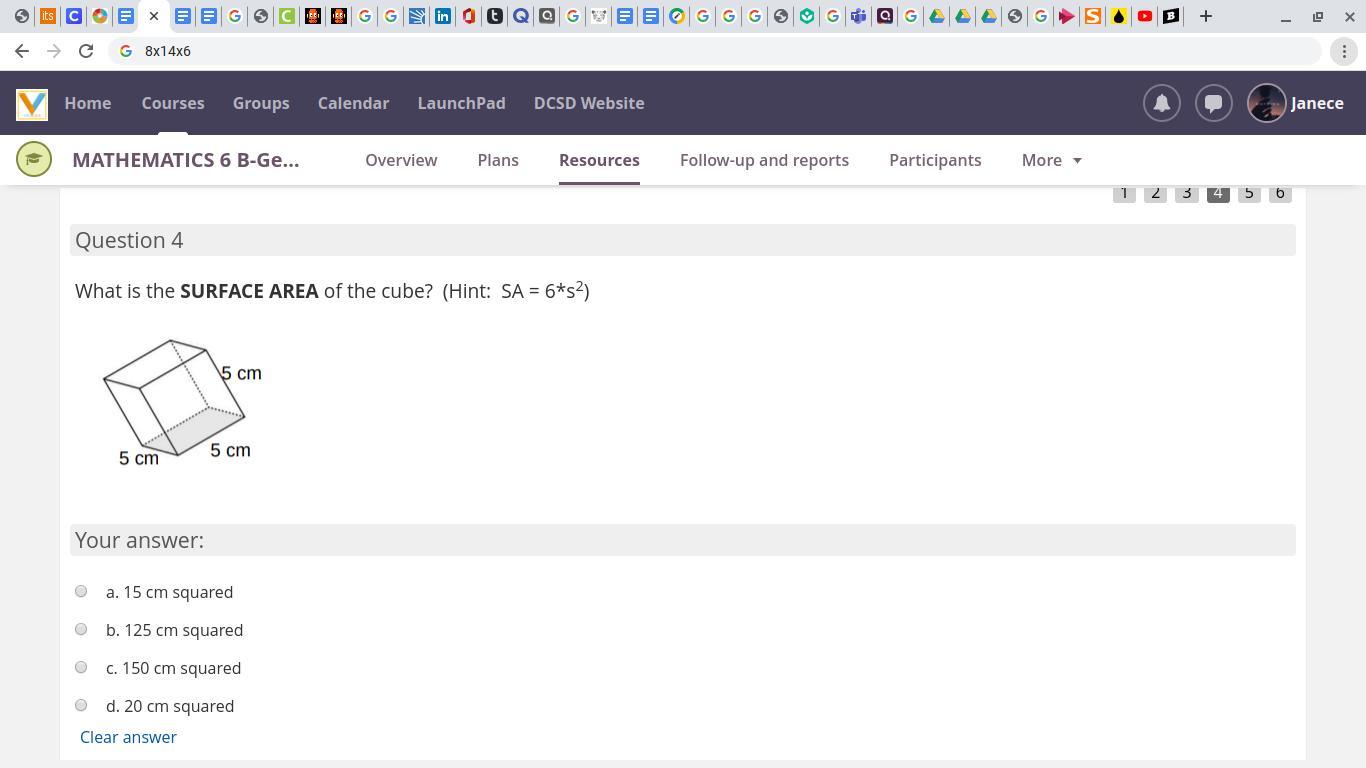Select answer d. 20 cm squared
Screen dimensions: 1366x768
click(x=81, y=705)
